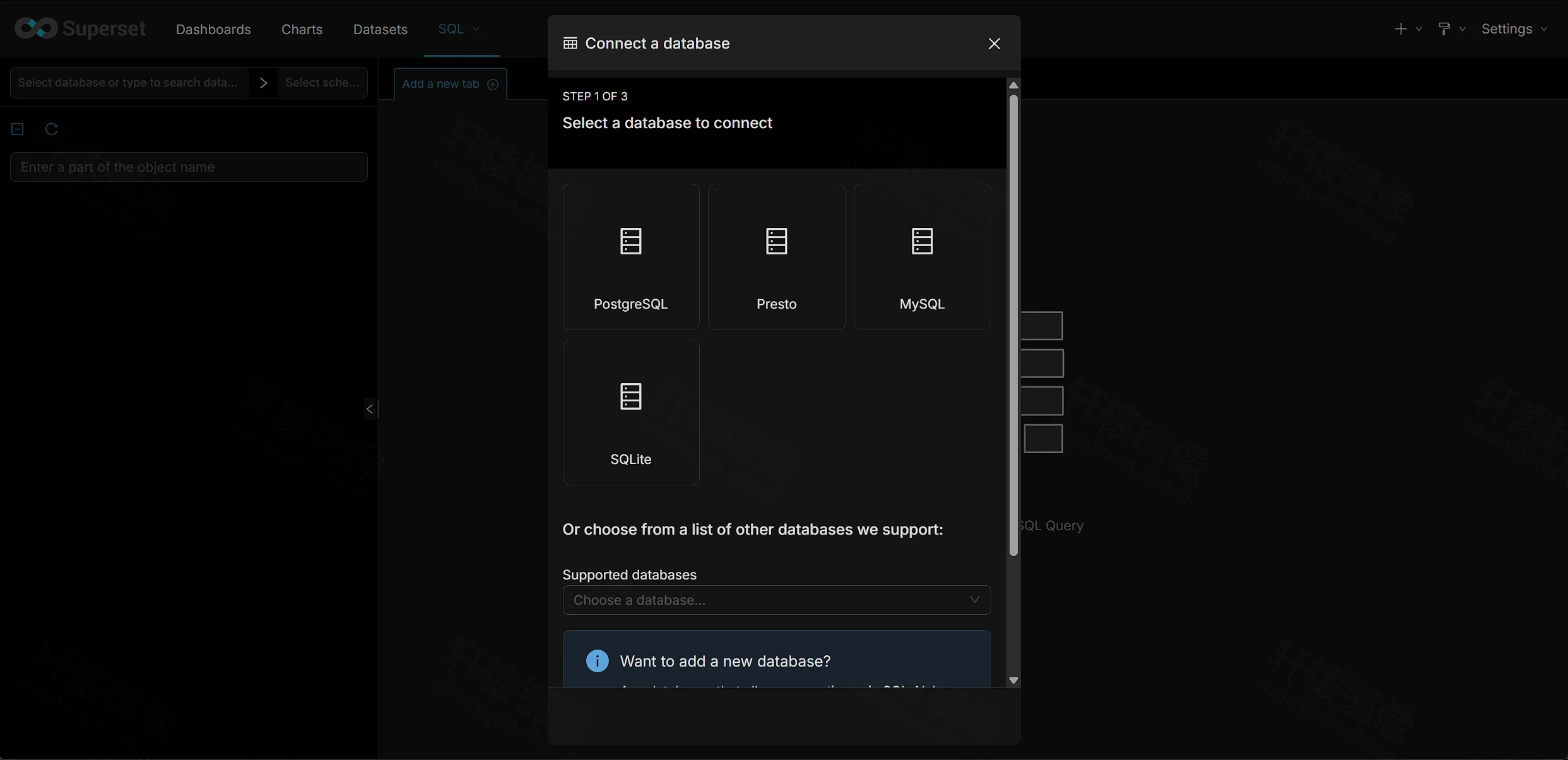
Task: Click the dialog scrollbar down arrow
Action: point(1013,680)
